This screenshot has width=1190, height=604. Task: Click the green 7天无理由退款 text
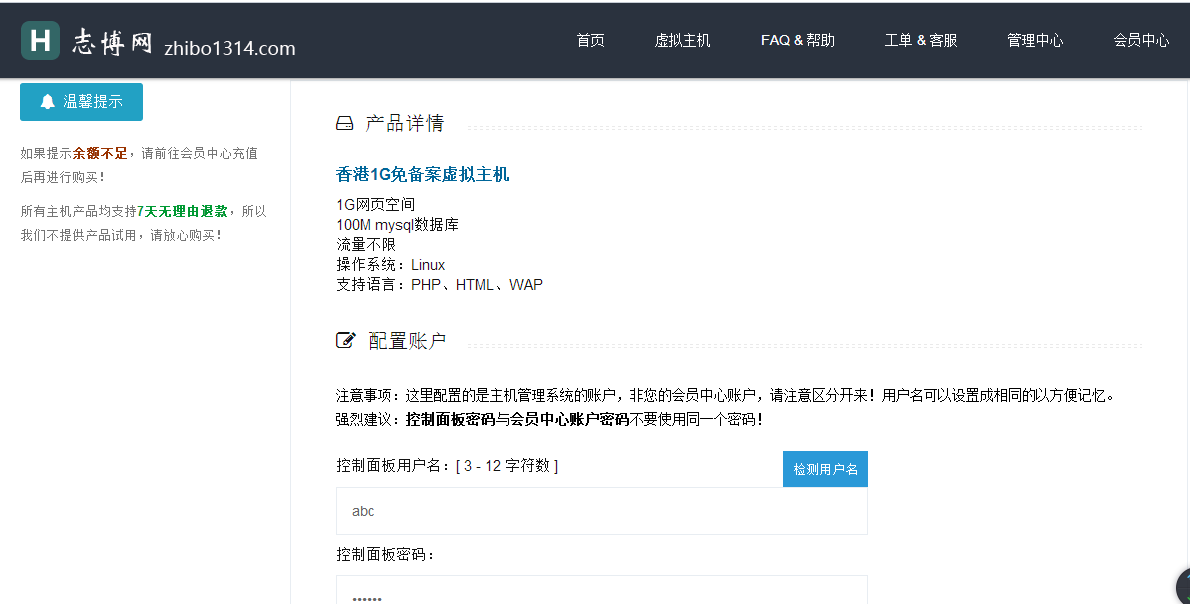click(x=182, y=212)
